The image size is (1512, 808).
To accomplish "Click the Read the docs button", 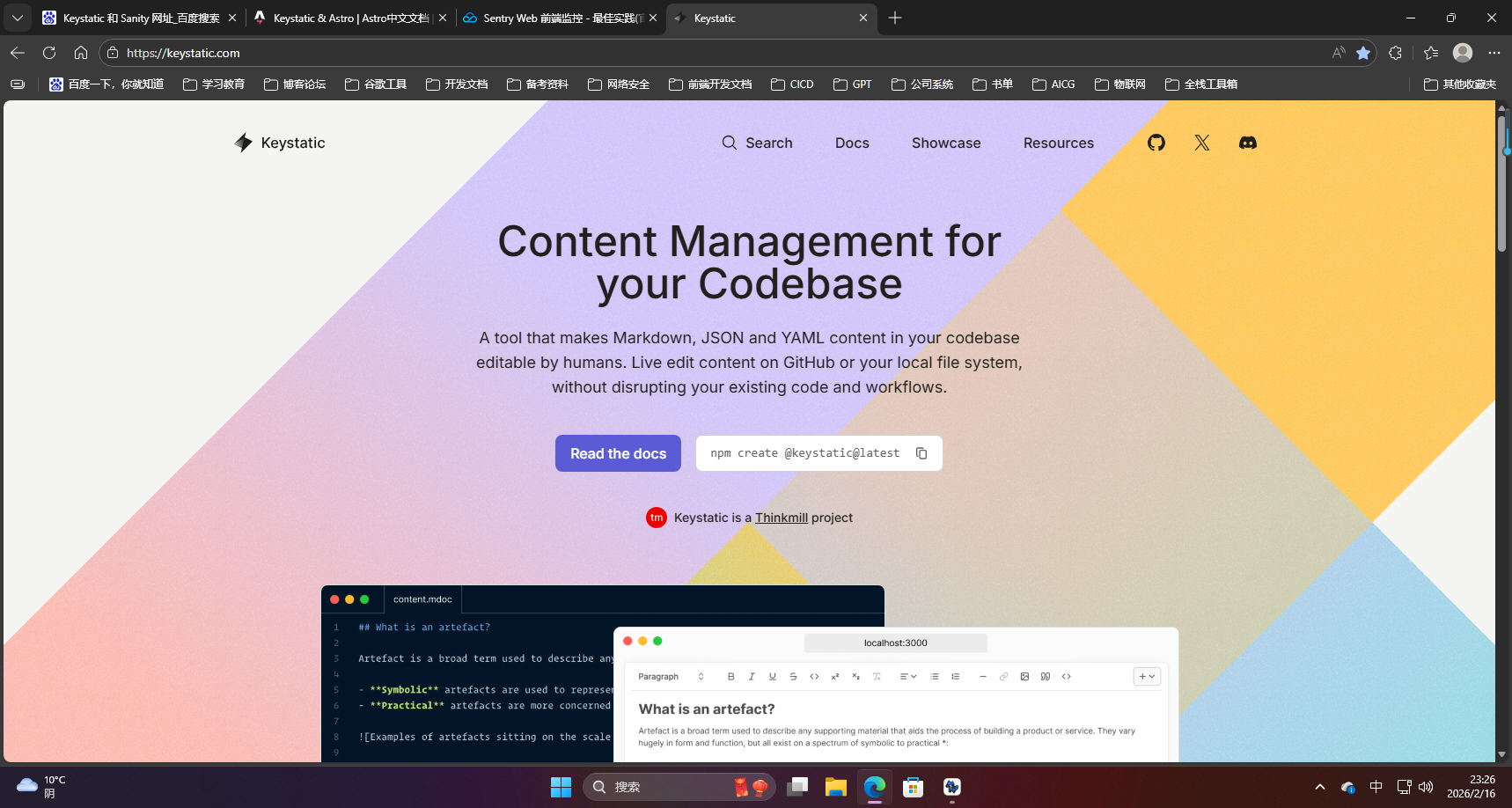I will (618, 453).
